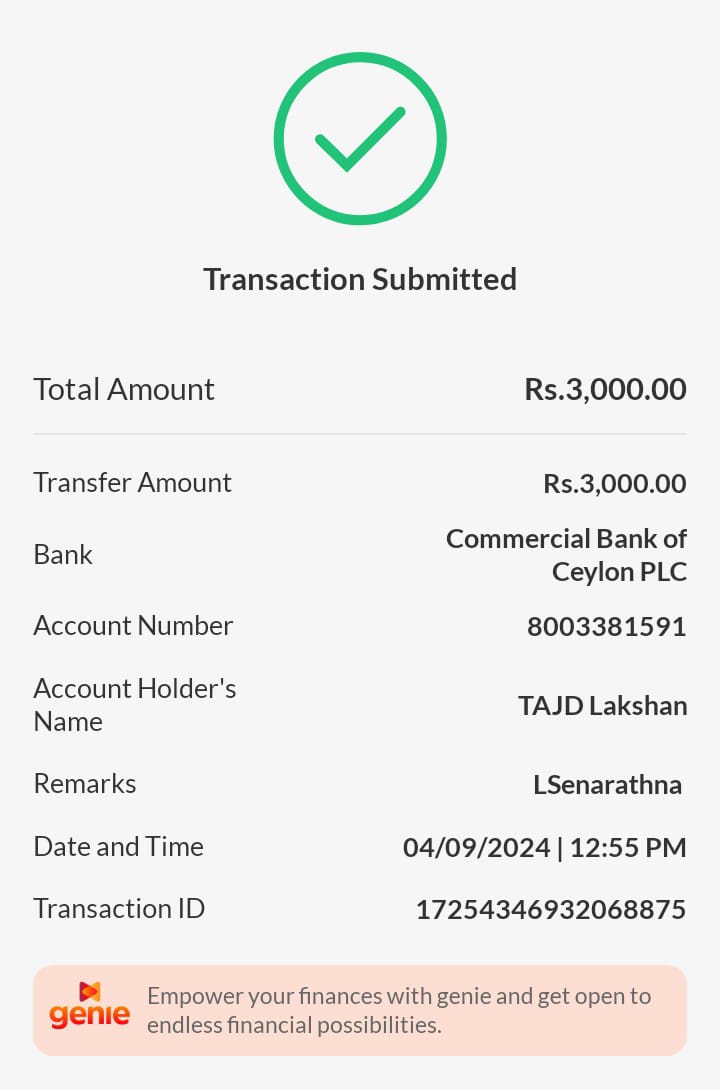Open the genie promotional banner text

tap(398, 1010)
